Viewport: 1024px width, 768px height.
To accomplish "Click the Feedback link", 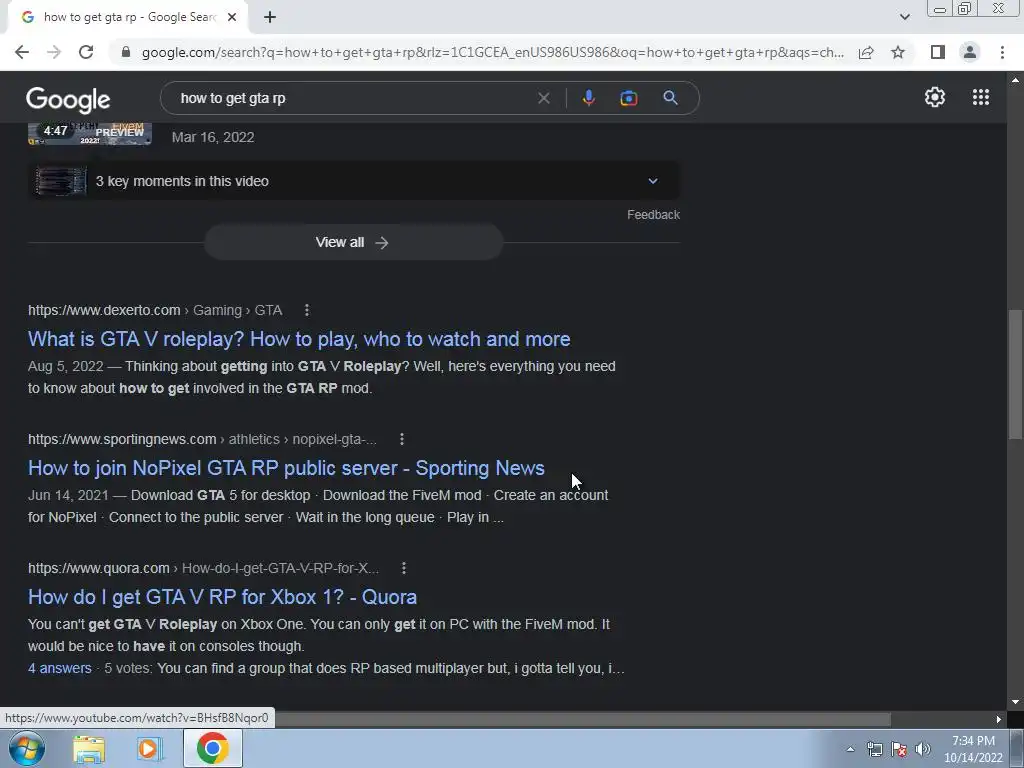I will click(x=653, y=215).
